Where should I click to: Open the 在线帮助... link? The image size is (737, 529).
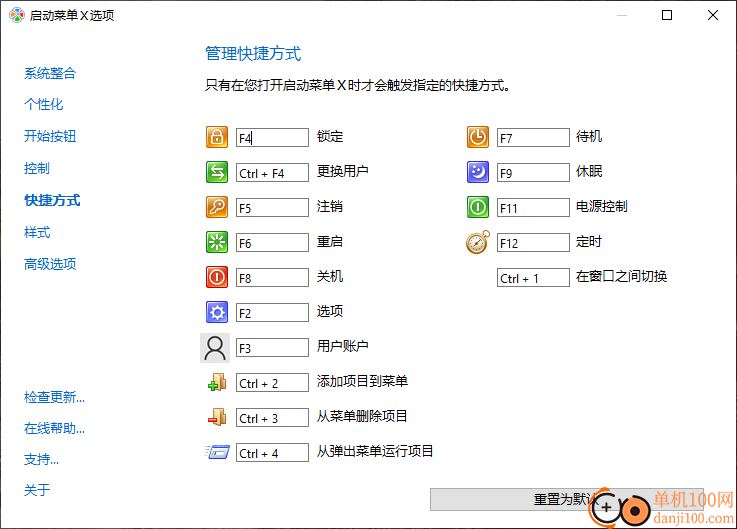55,428
